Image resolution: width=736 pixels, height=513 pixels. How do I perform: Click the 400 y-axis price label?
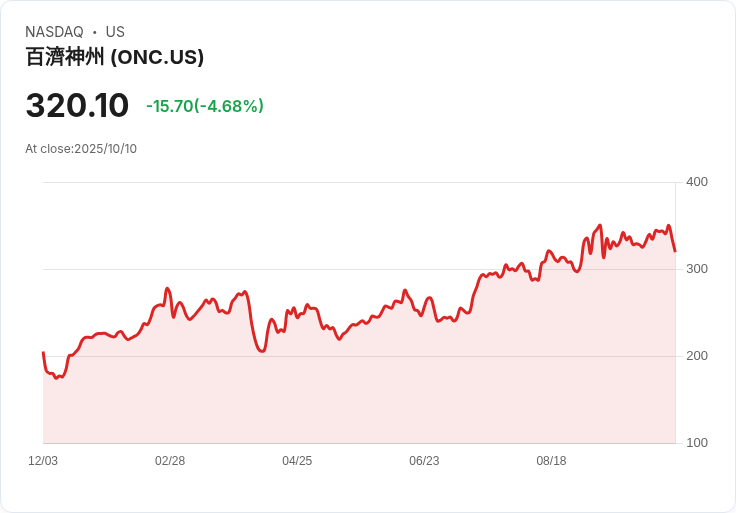tap(696, 182)
